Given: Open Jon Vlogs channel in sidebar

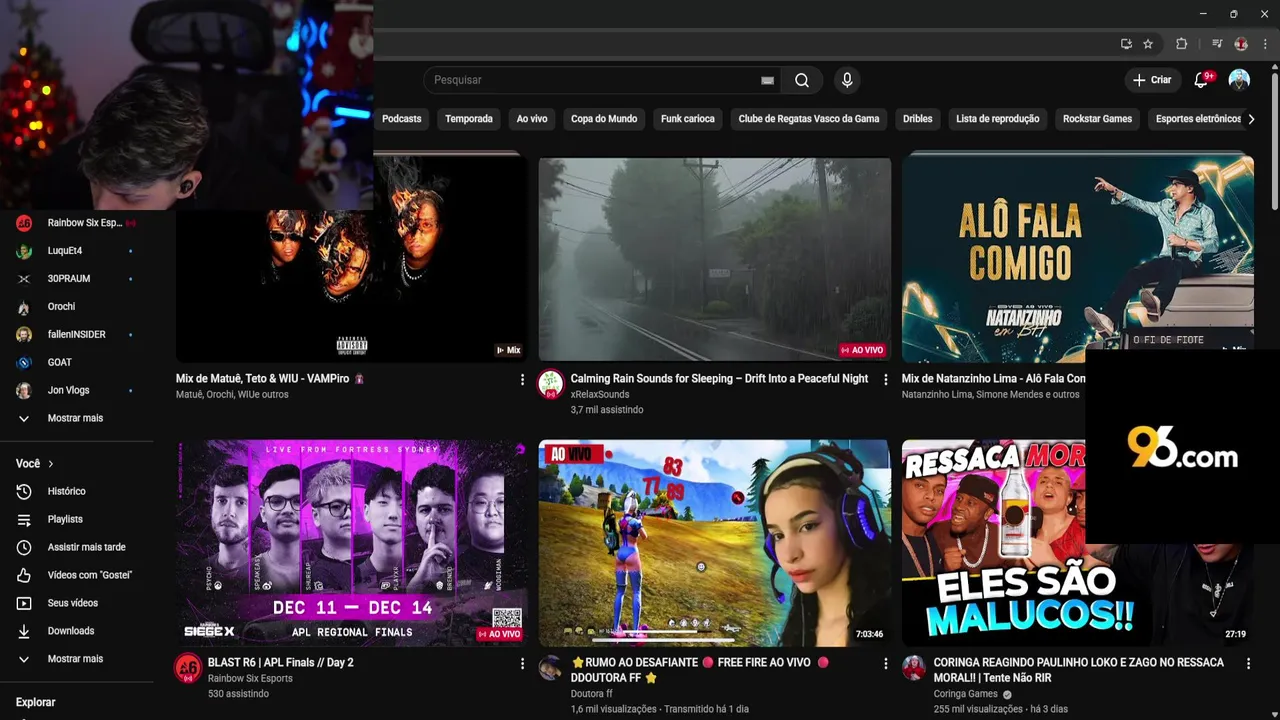Looking at the screenshot, I should pyautogui.click(x=77, y=391).
